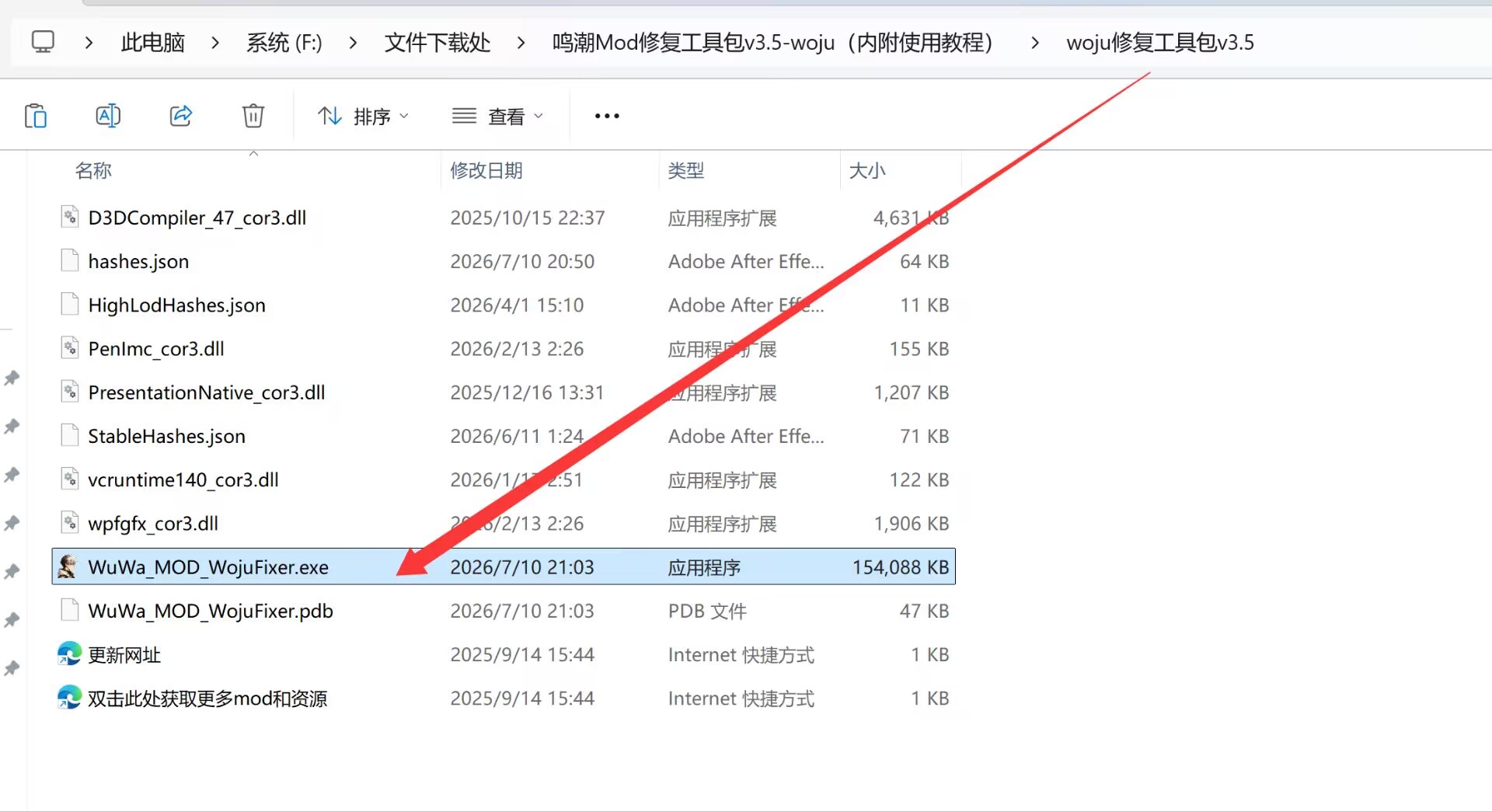
Task: Sort by 大小 column header
Action: (867, 170)
